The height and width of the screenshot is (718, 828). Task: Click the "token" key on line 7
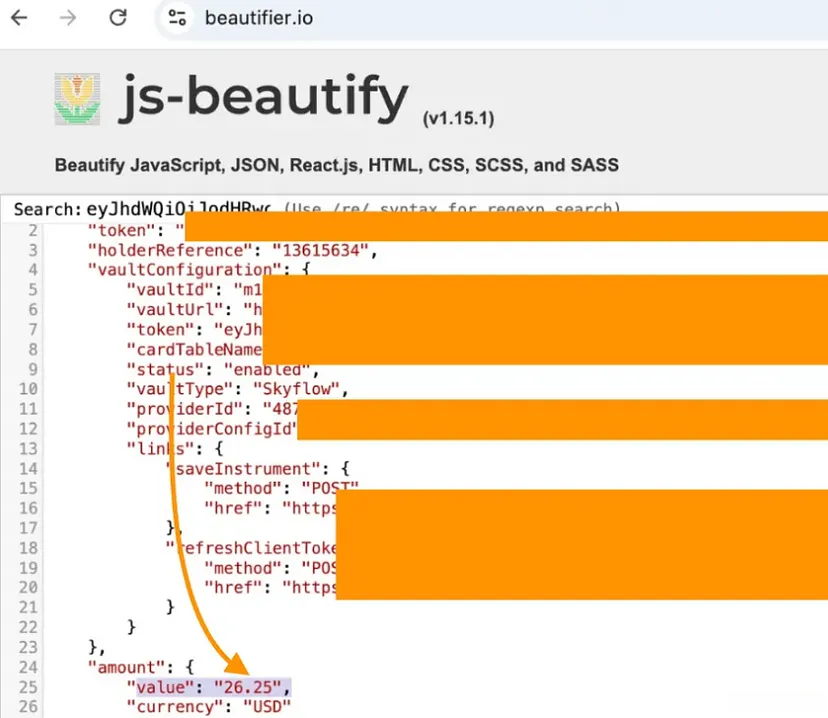tap(161, 329)
